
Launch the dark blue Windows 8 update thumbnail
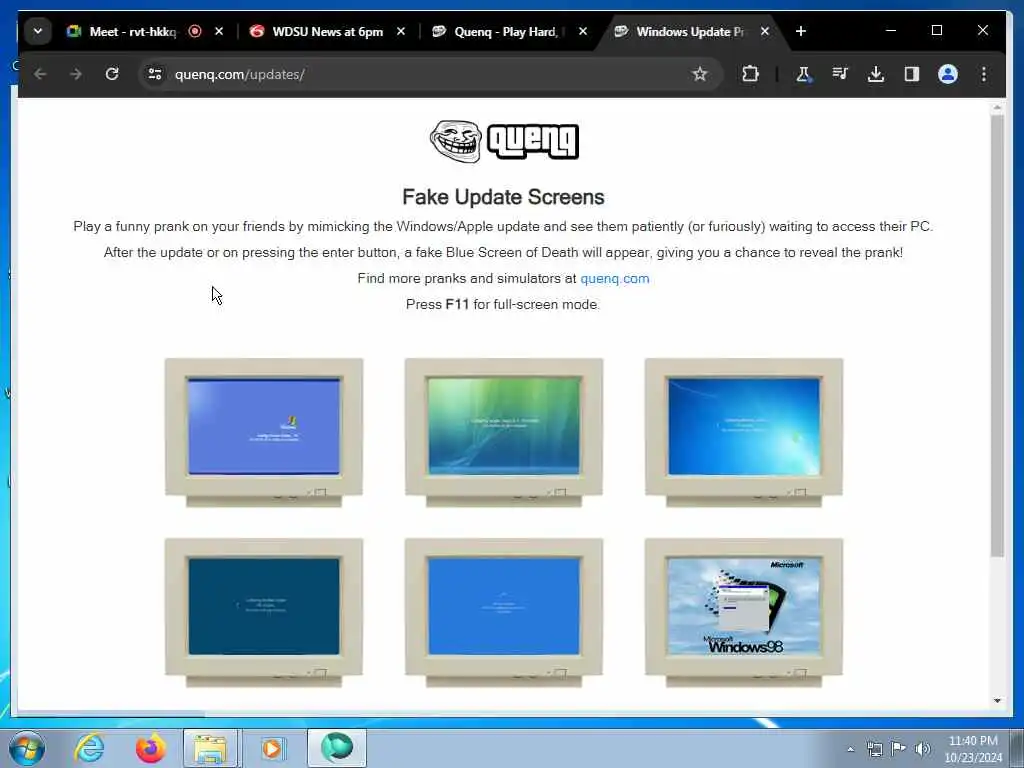[x=264, y=613]
